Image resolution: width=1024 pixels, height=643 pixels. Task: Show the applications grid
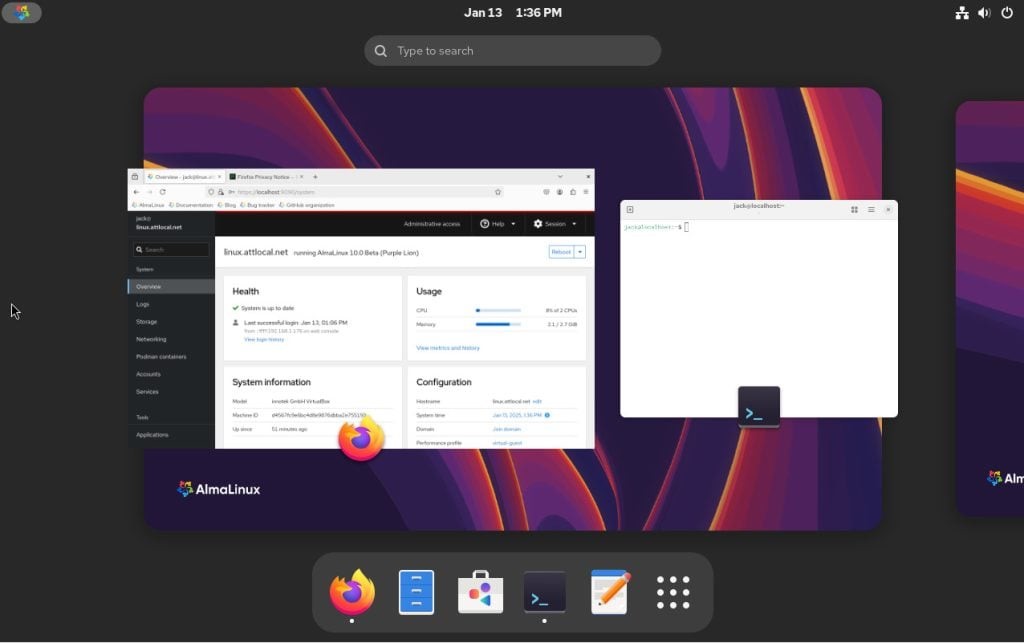673,593
